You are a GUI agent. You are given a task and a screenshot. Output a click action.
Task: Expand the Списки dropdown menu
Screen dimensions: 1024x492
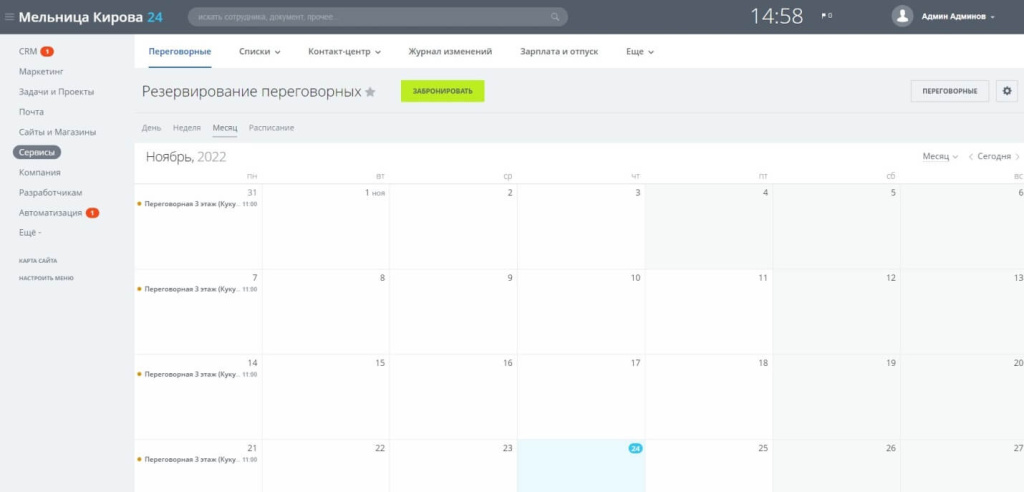(260, 51)
